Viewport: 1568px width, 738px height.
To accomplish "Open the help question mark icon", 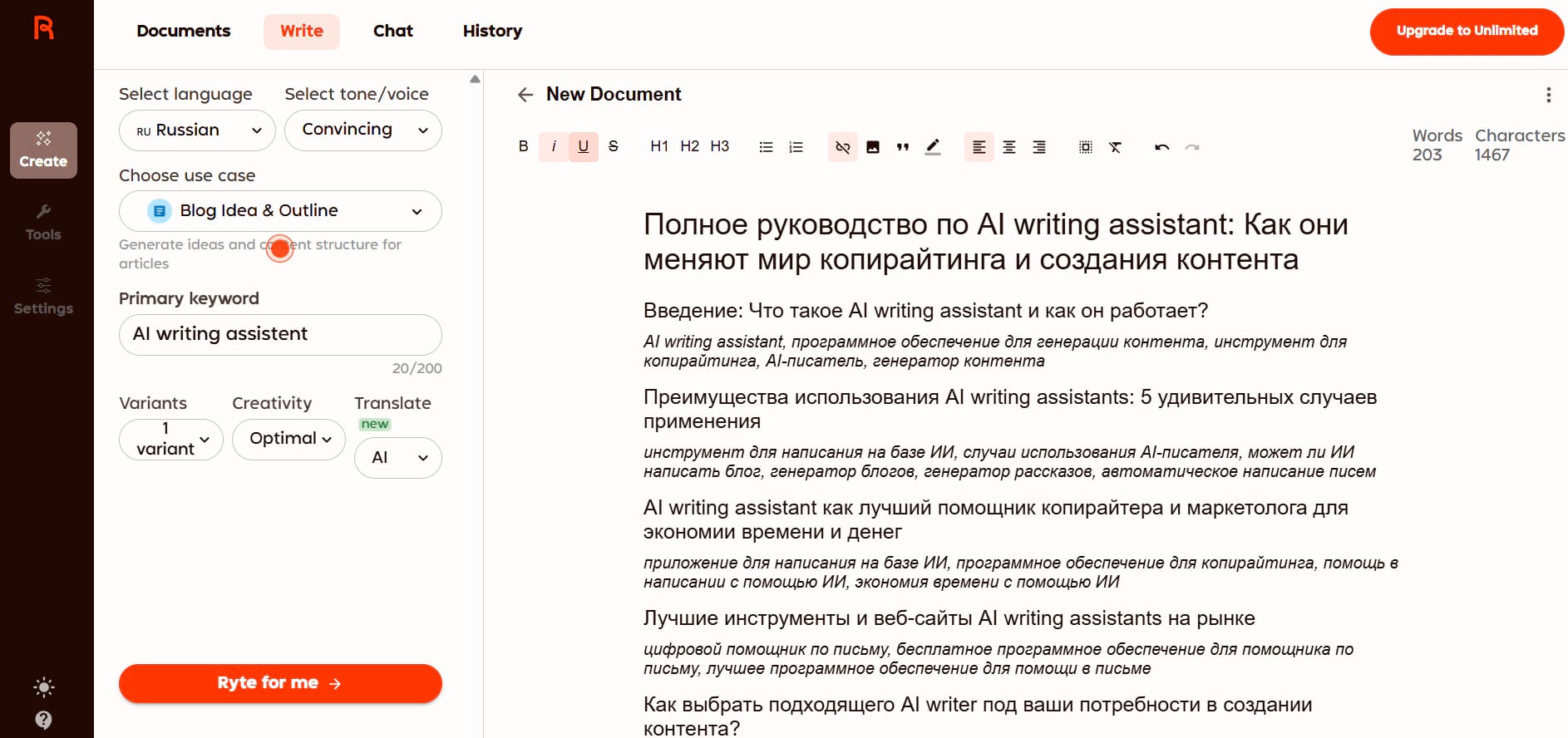I will (x=44, y=720).
